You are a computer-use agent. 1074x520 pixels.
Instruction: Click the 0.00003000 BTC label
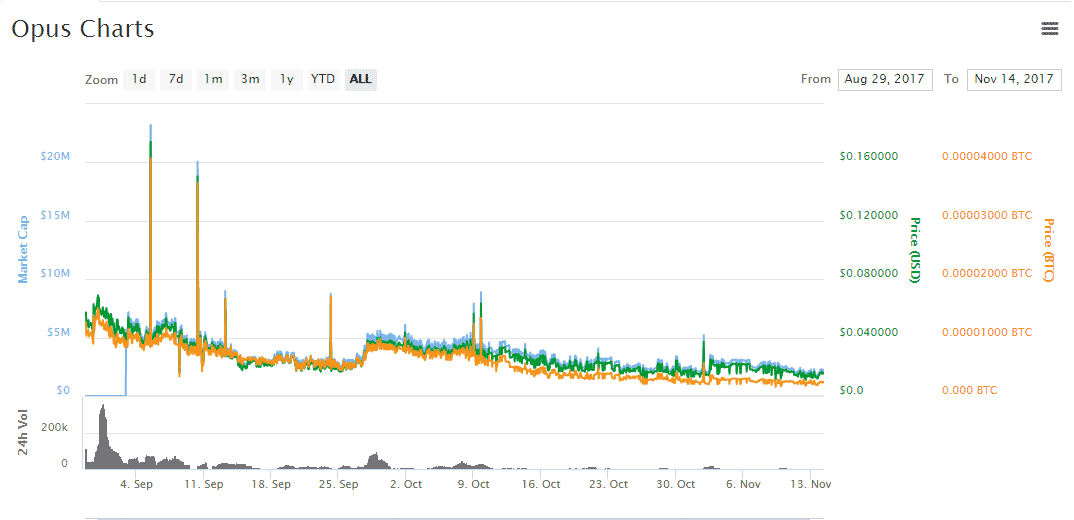(x=987, y=215)
